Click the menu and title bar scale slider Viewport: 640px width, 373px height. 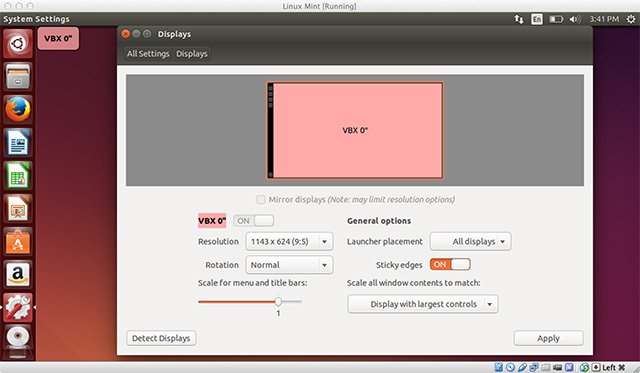pos(250,302)
